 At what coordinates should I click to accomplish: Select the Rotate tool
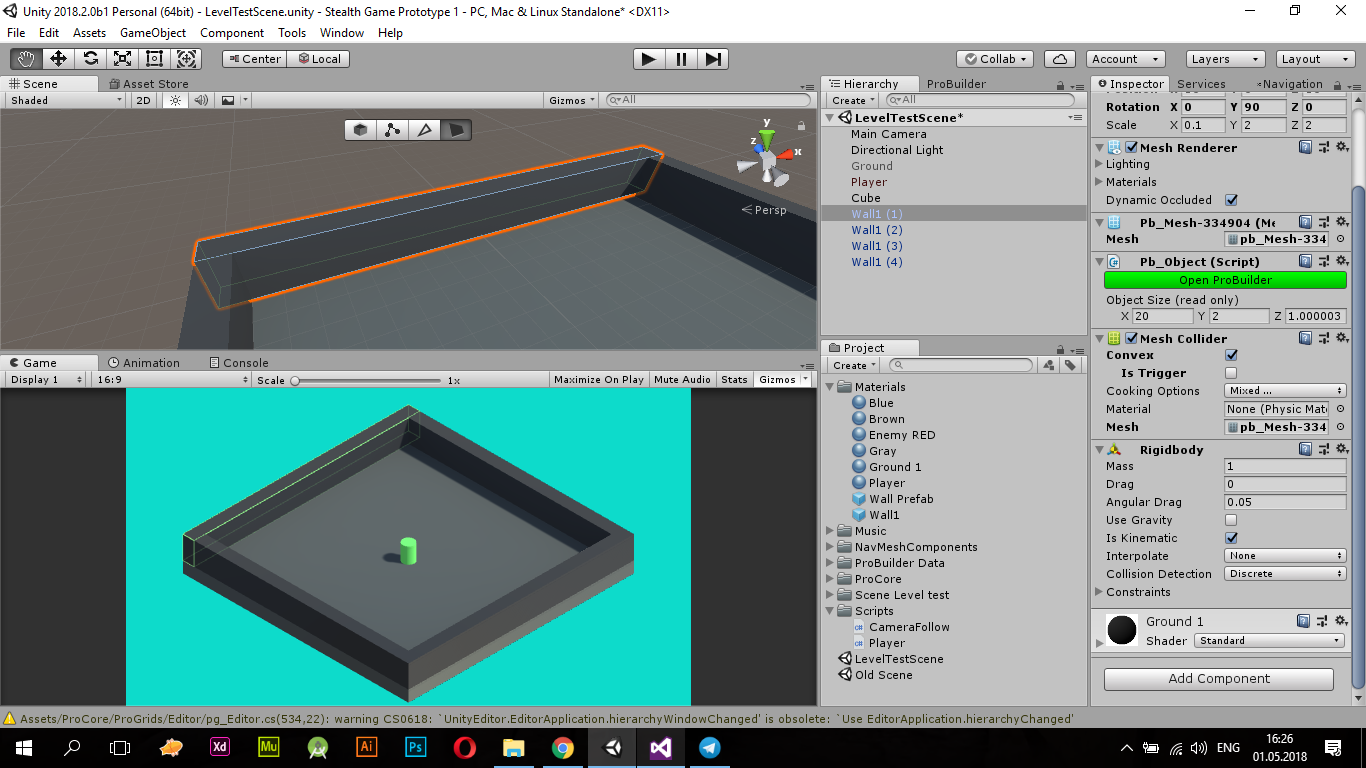(90, 59)
